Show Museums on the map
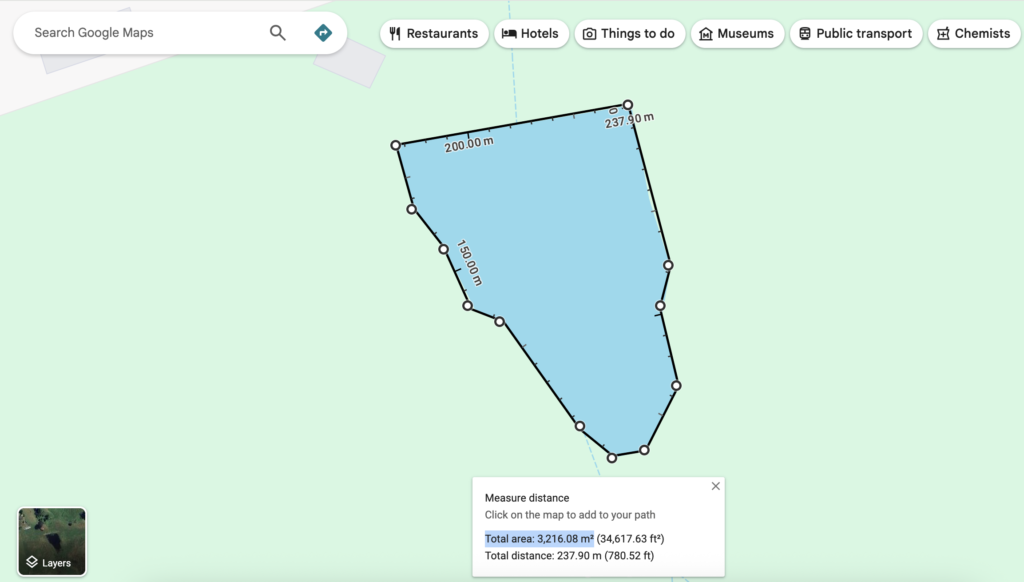The height and width of the screenshot is (582, 1024). (736, 34)
